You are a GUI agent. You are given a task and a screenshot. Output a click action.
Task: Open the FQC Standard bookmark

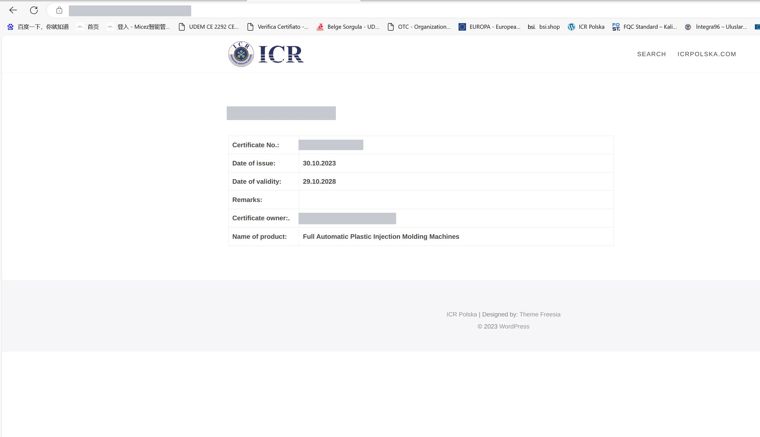click(644, 27)
